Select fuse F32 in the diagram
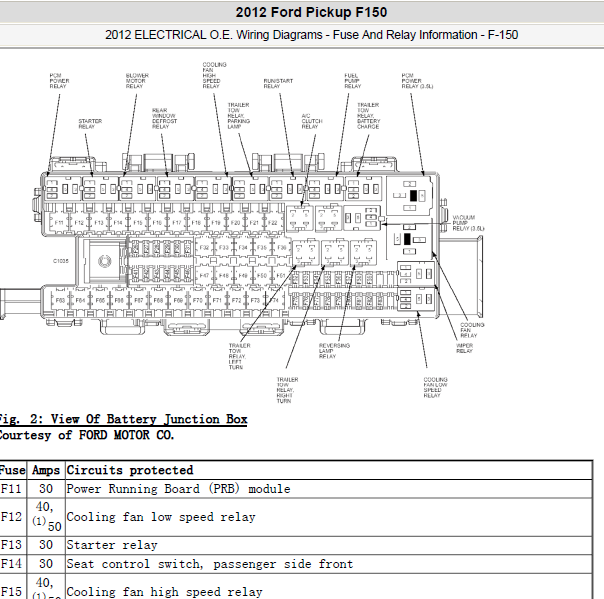604x599 pixels. pyautogui.click(x=204, y=247)
